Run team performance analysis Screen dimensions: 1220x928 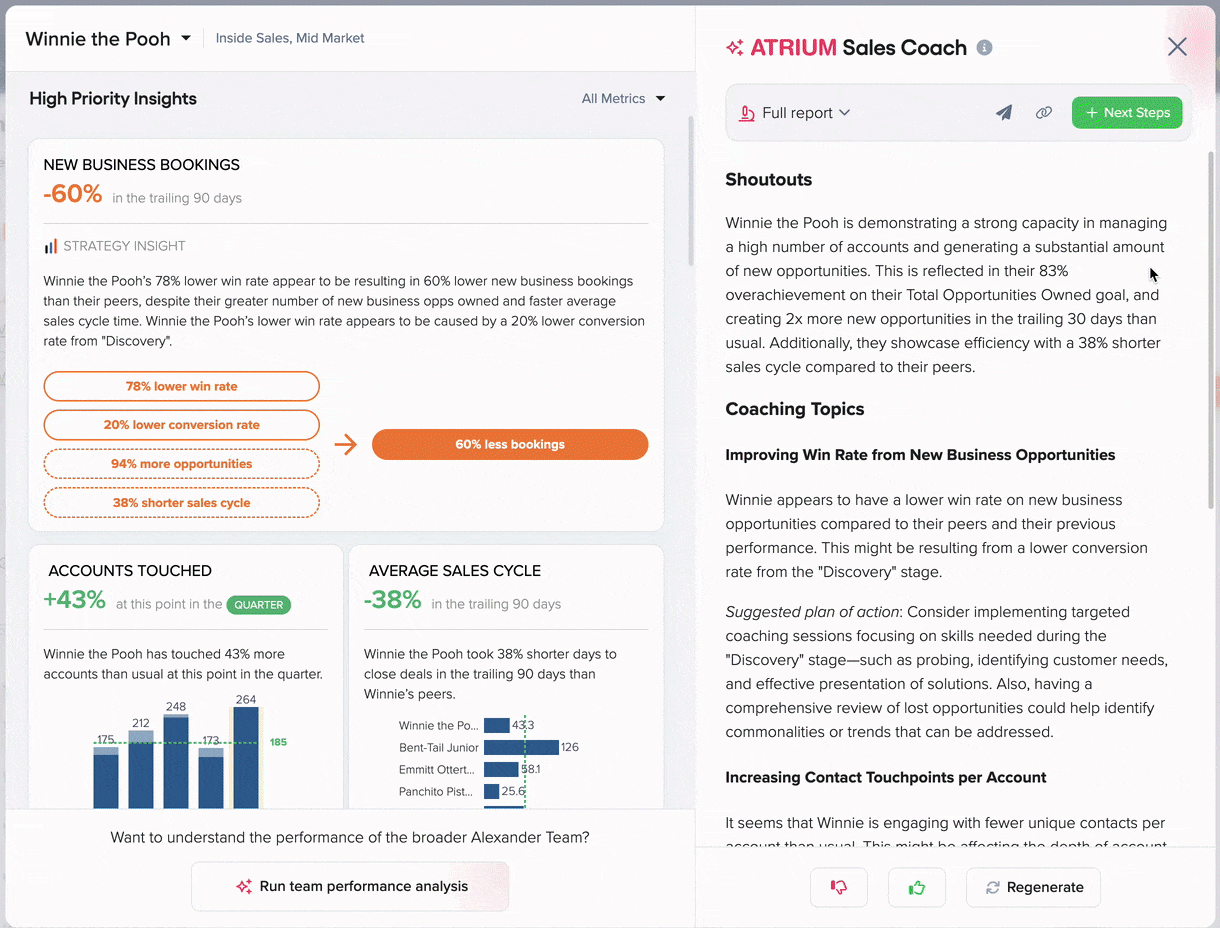click(350, 886)
